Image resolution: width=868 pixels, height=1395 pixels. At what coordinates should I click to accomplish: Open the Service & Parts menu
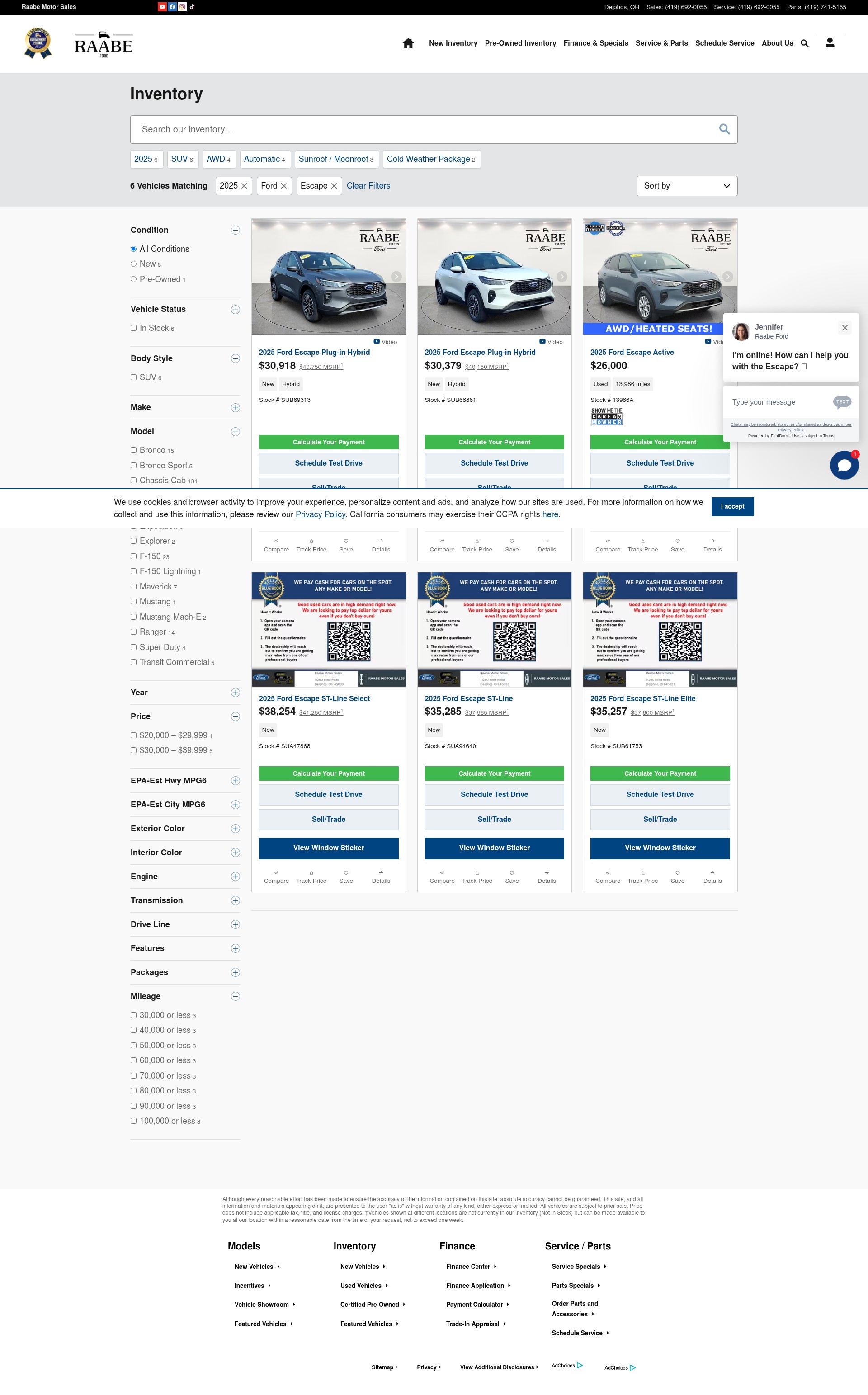661,43
